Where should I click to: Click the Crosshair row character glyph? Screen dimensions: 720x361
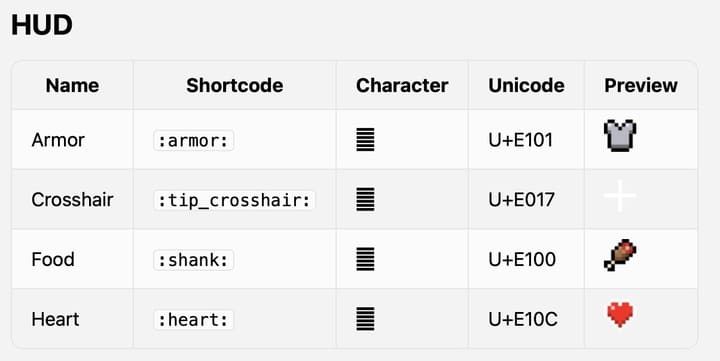click(x=365, y=199)
